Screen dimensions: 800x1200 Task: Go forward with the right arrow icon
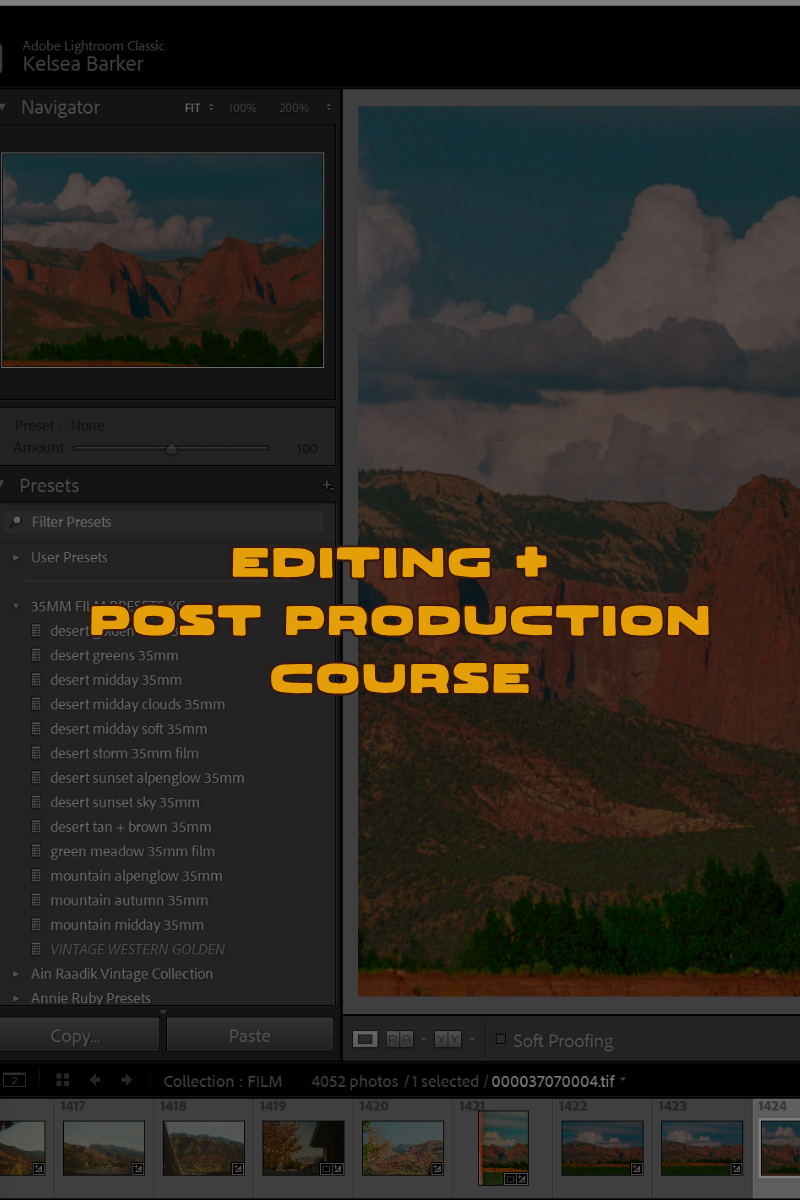(x=127, y=1080)
